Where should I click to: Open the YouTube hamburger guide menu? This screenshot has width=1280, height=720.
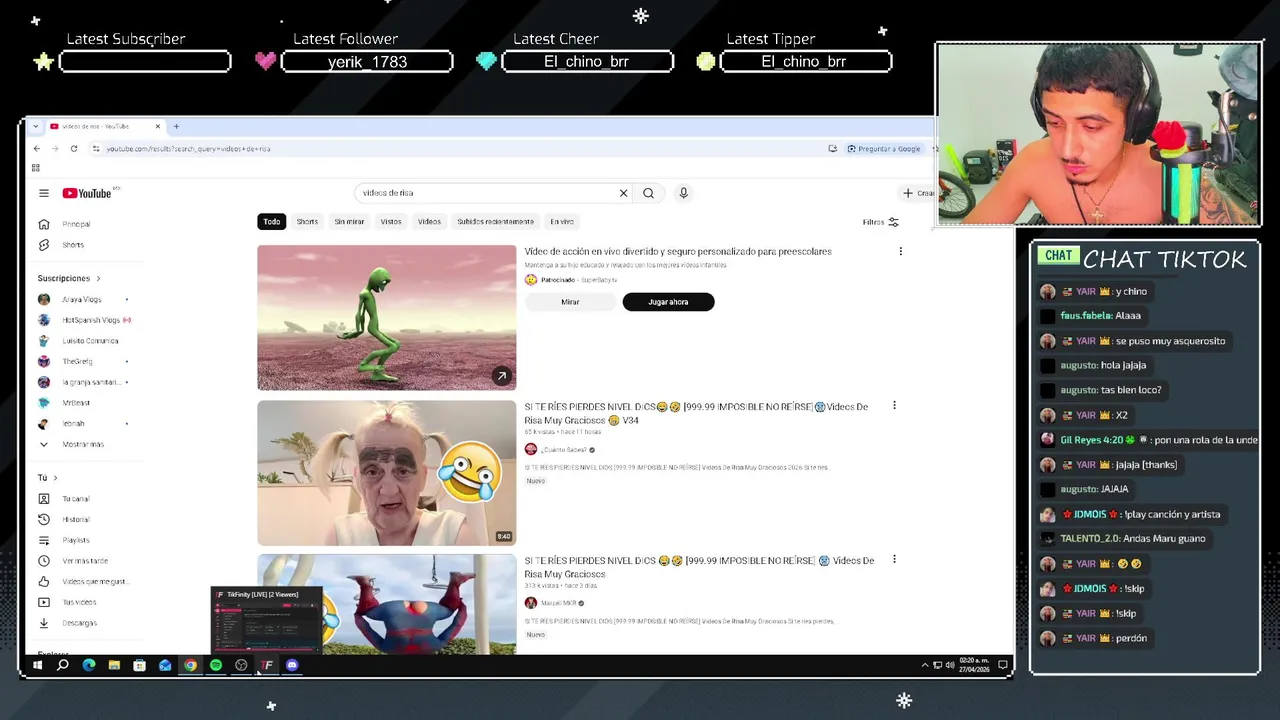point(44,193)
